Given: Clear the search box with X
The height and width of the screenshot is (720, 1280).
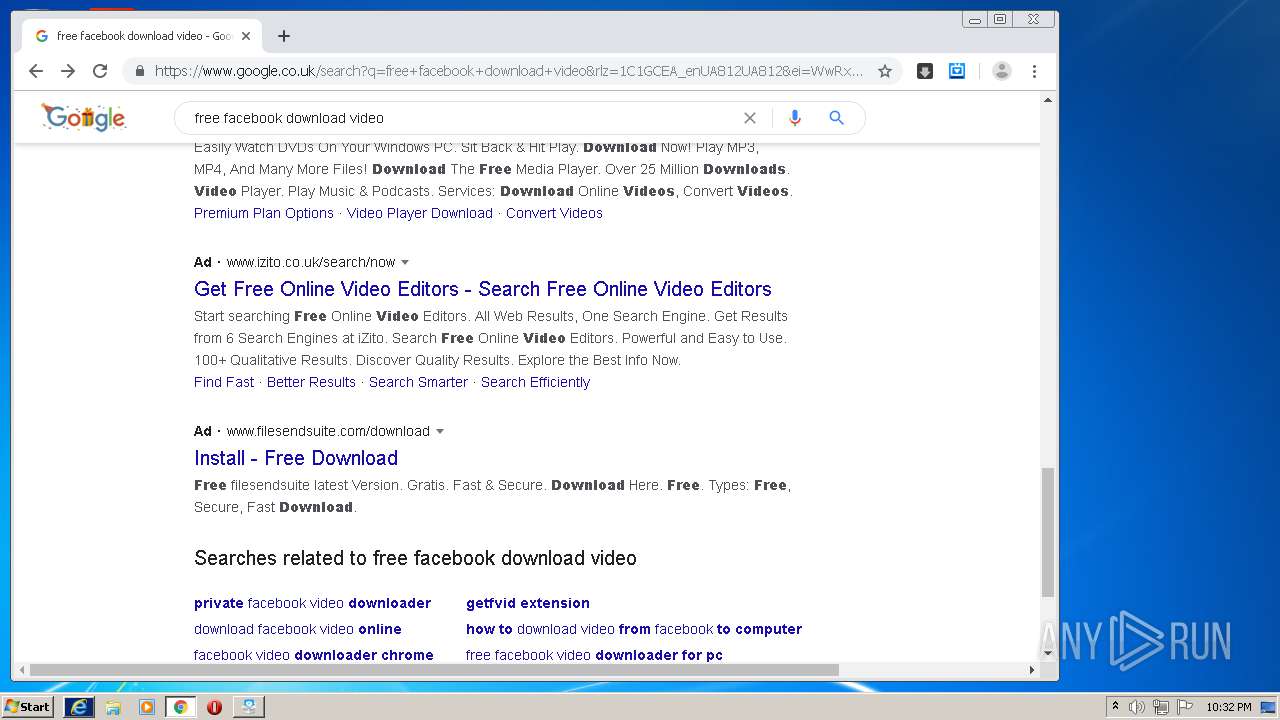Looking at the screenshot, I should click(x=750, y=118).
